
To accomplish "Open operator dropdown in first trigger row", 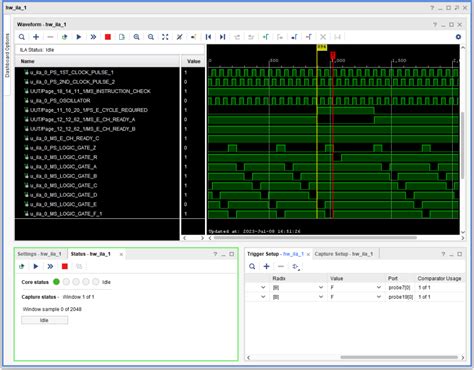I will click(263, 287).
